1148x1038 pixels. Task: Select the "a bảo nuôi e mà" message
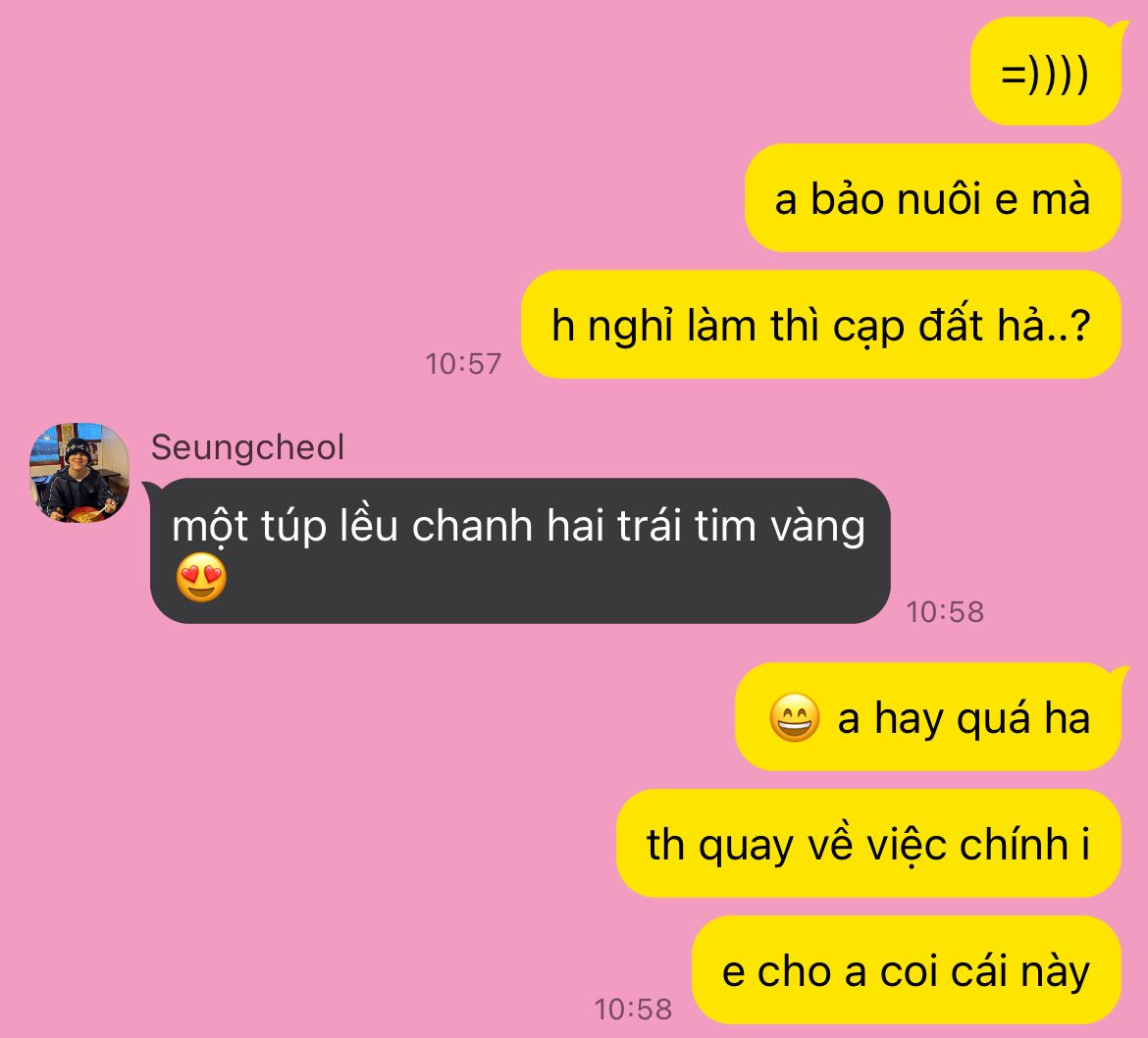[x=933, y=198]
